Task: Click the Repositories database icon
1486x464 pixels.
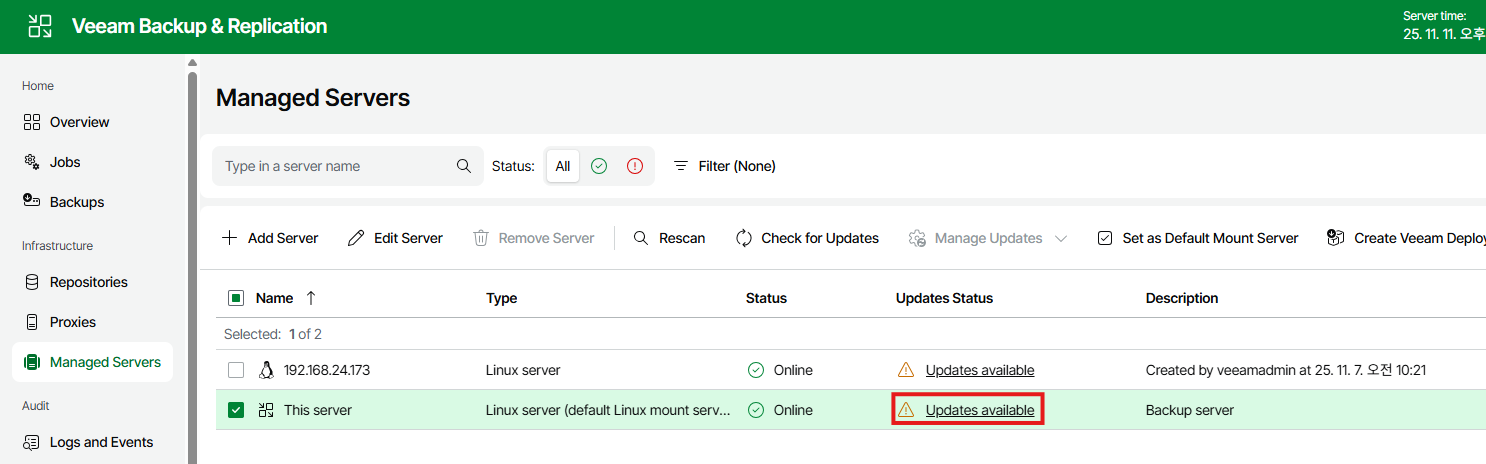Action: pyautogui.click(x=32, y=282)
